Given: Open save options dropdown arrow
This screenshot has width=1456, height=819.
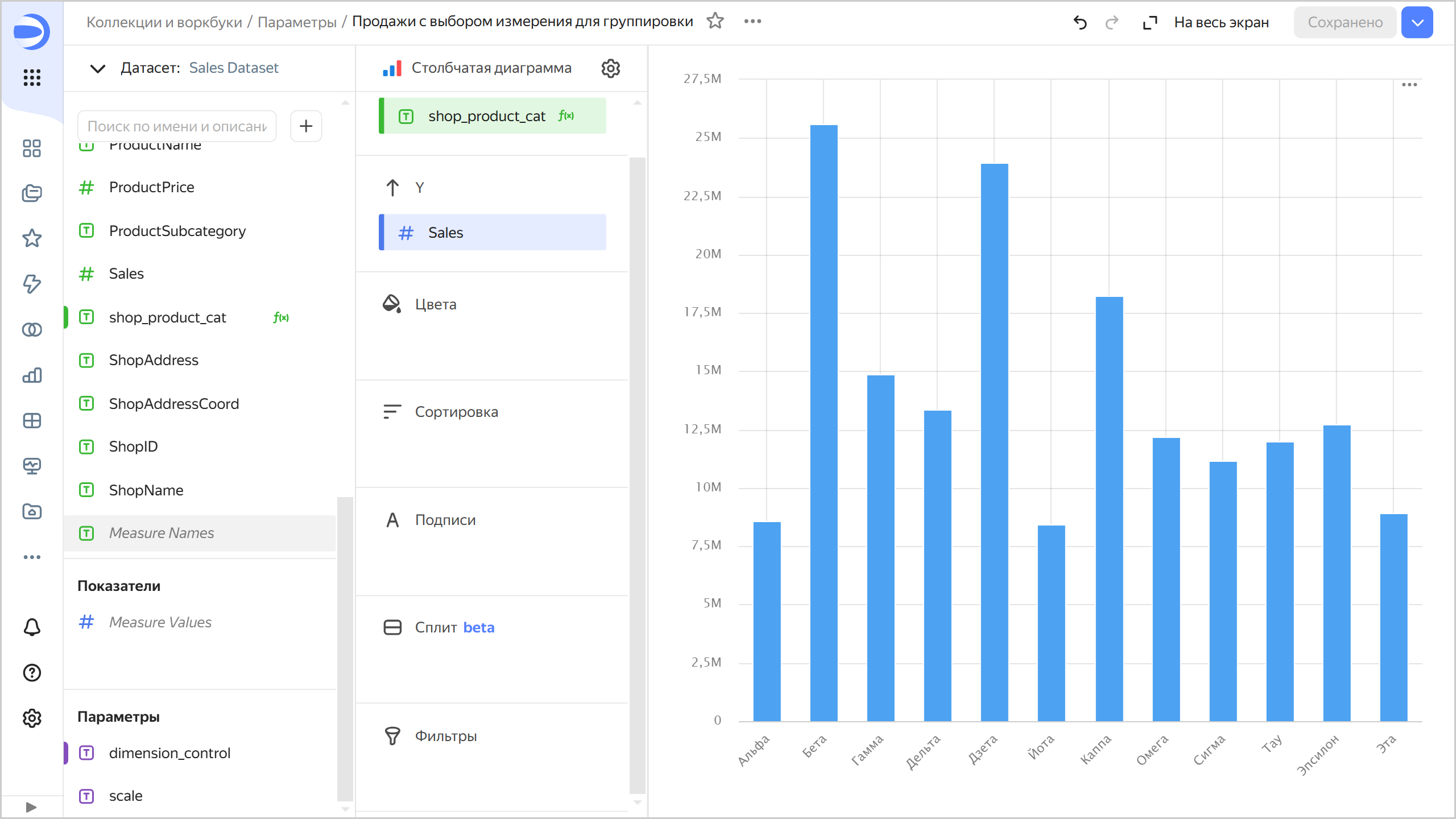Looking at the screenshot, I should pos(1417,22).
